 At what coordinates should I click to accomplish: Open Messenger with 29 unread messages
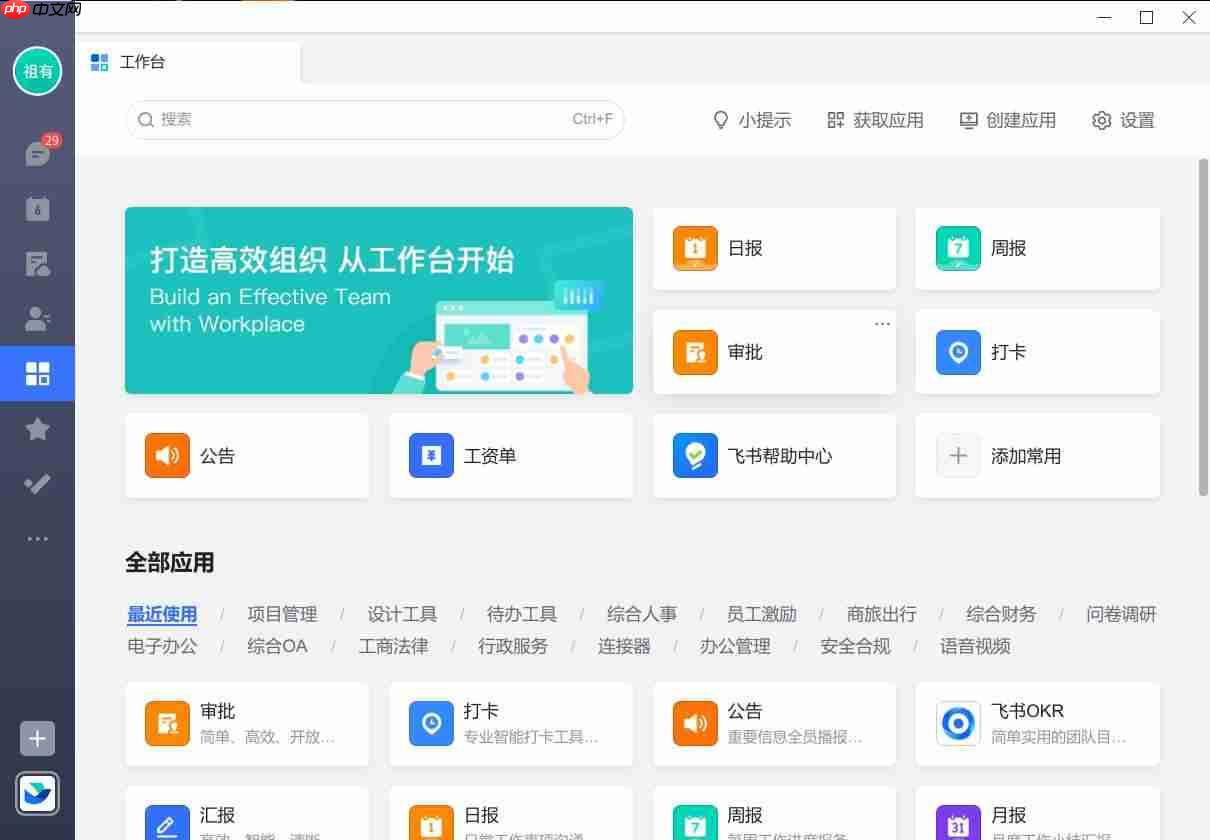point(37,153)
